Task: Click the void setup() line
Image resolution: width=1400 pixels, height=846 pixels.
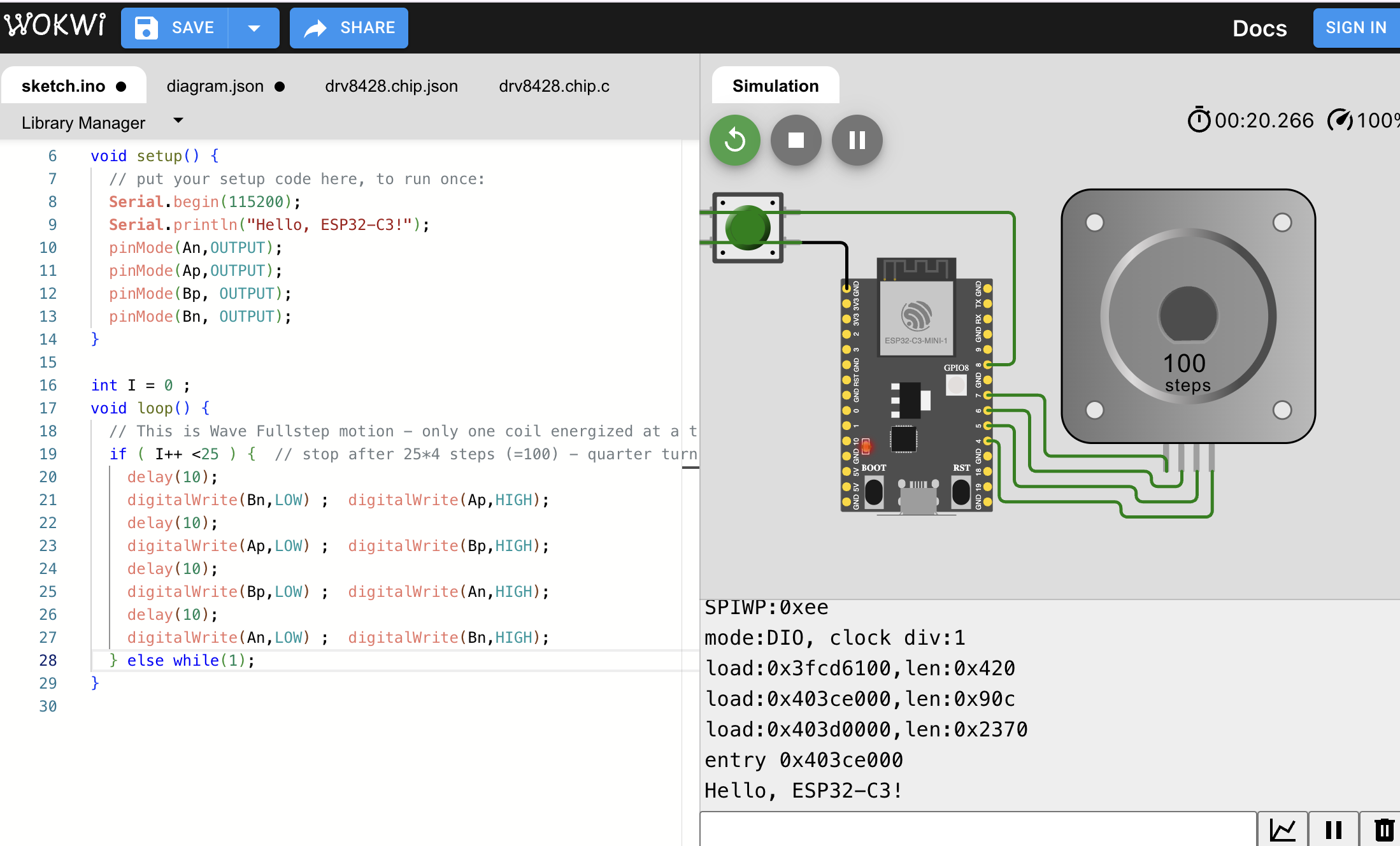Action: point(155,155)
